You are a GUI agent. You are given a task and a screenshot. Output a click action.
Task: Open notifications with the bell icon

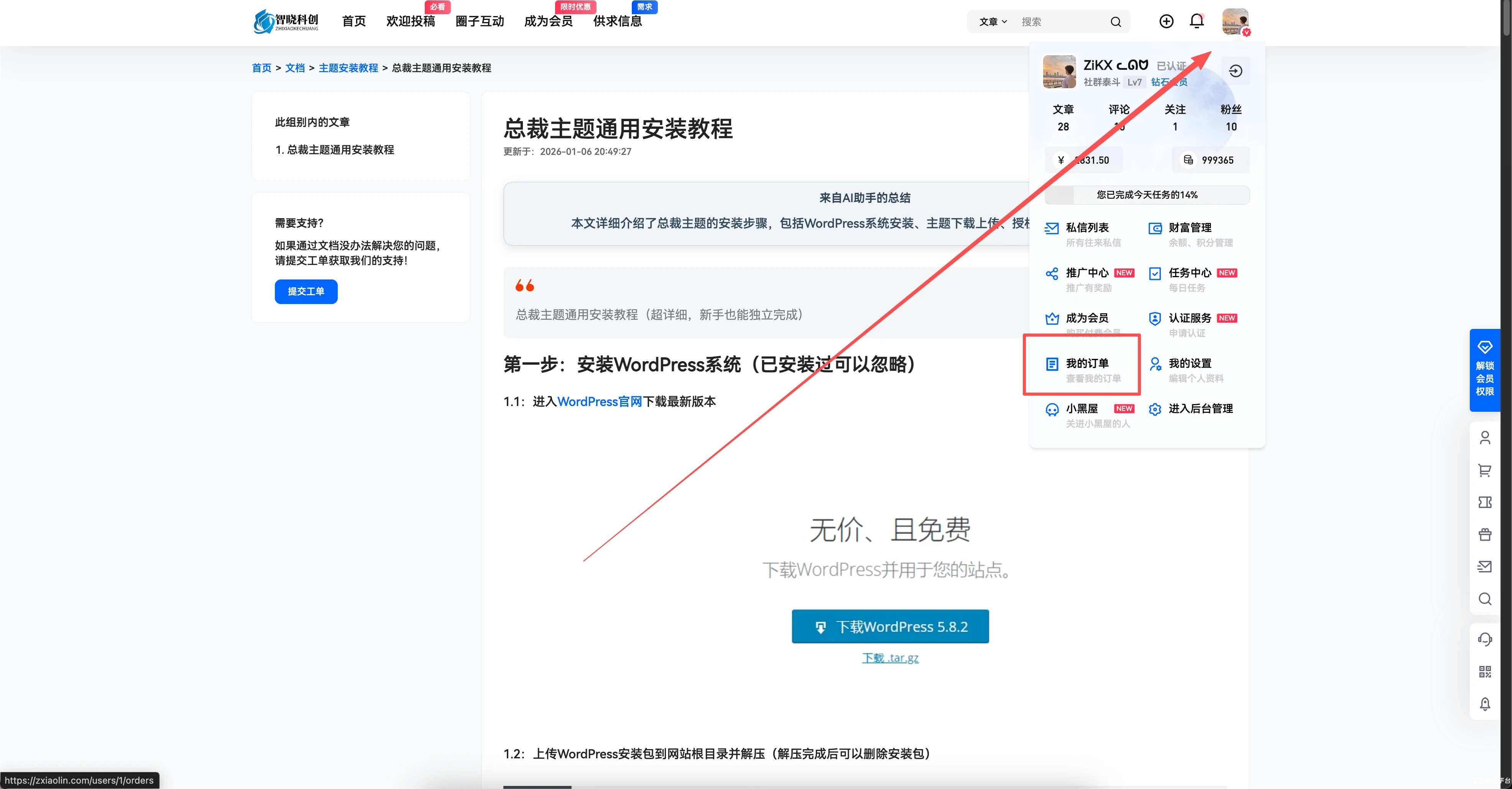(x=1197, y=21)
